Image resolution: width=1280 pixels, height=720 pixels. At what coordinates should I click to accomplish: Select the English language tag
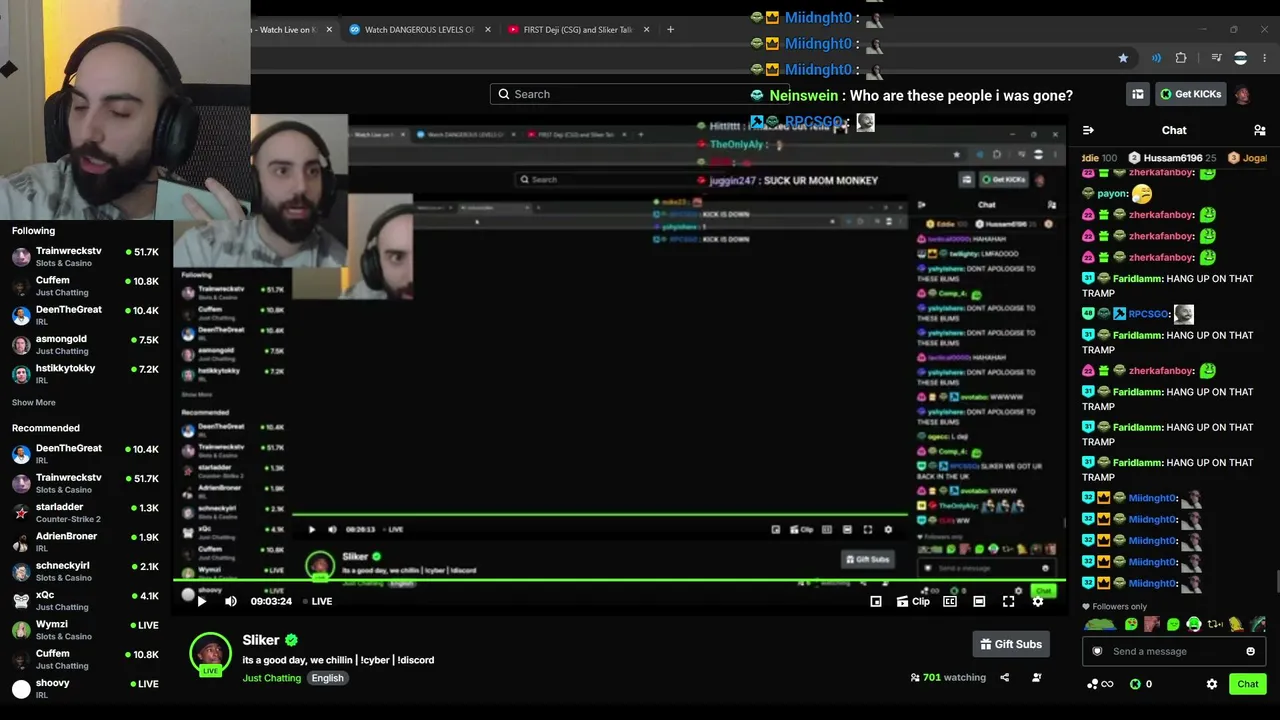point(327,678)
